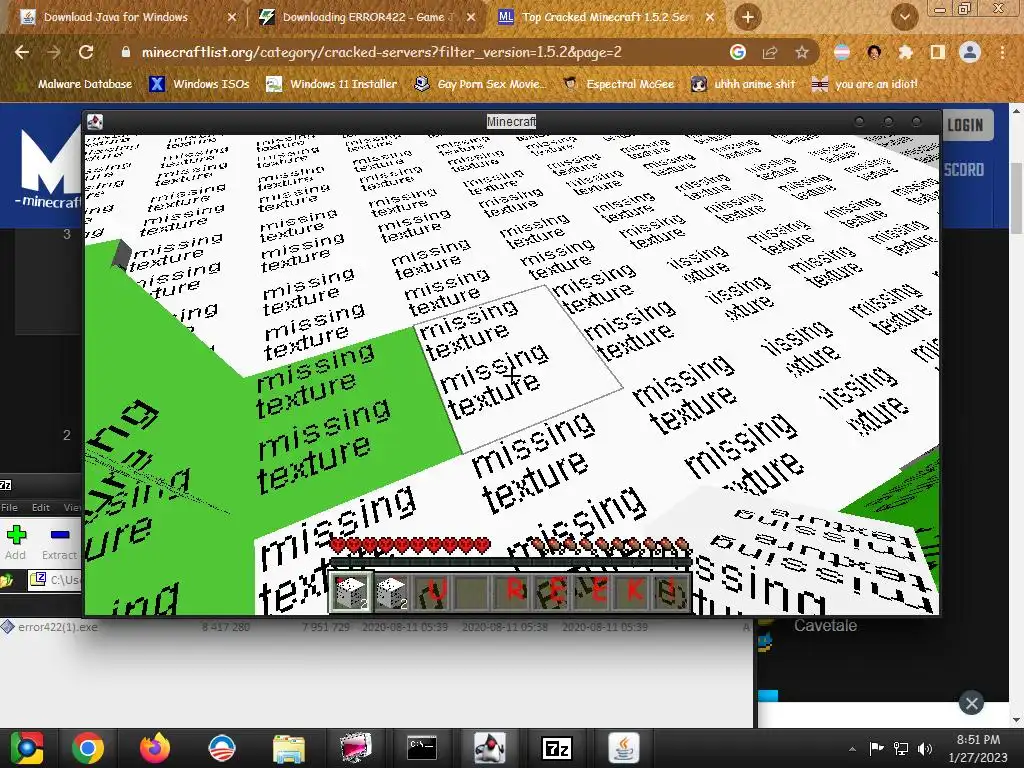This screenshot has width=1024, height=768.
Task: Open File Explorer folder in the taskbar
Action: click(x=288, y=749)
